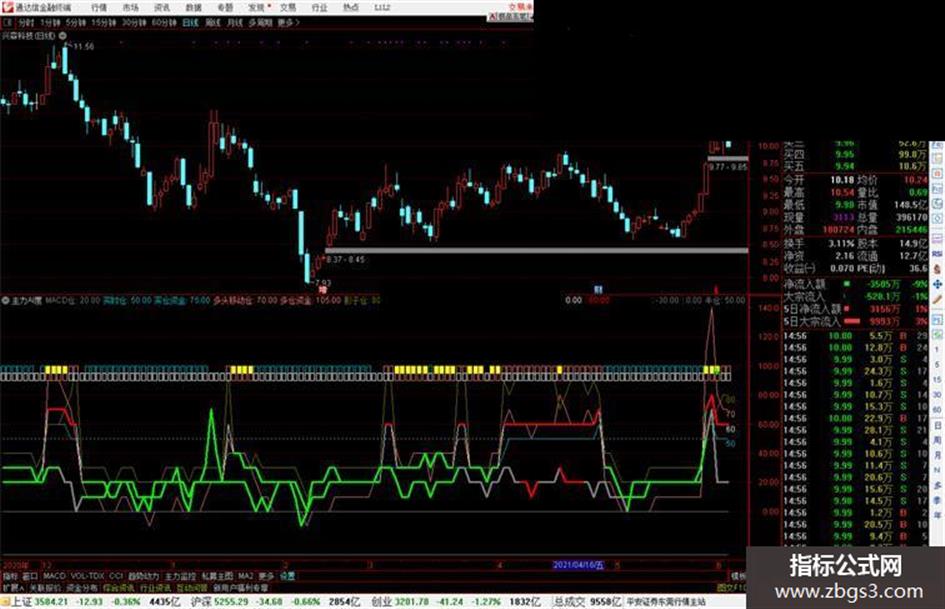This screenshot has height=609, width=945.
Task: Click the 设置 settings button
Action: [x=287, y=576]
